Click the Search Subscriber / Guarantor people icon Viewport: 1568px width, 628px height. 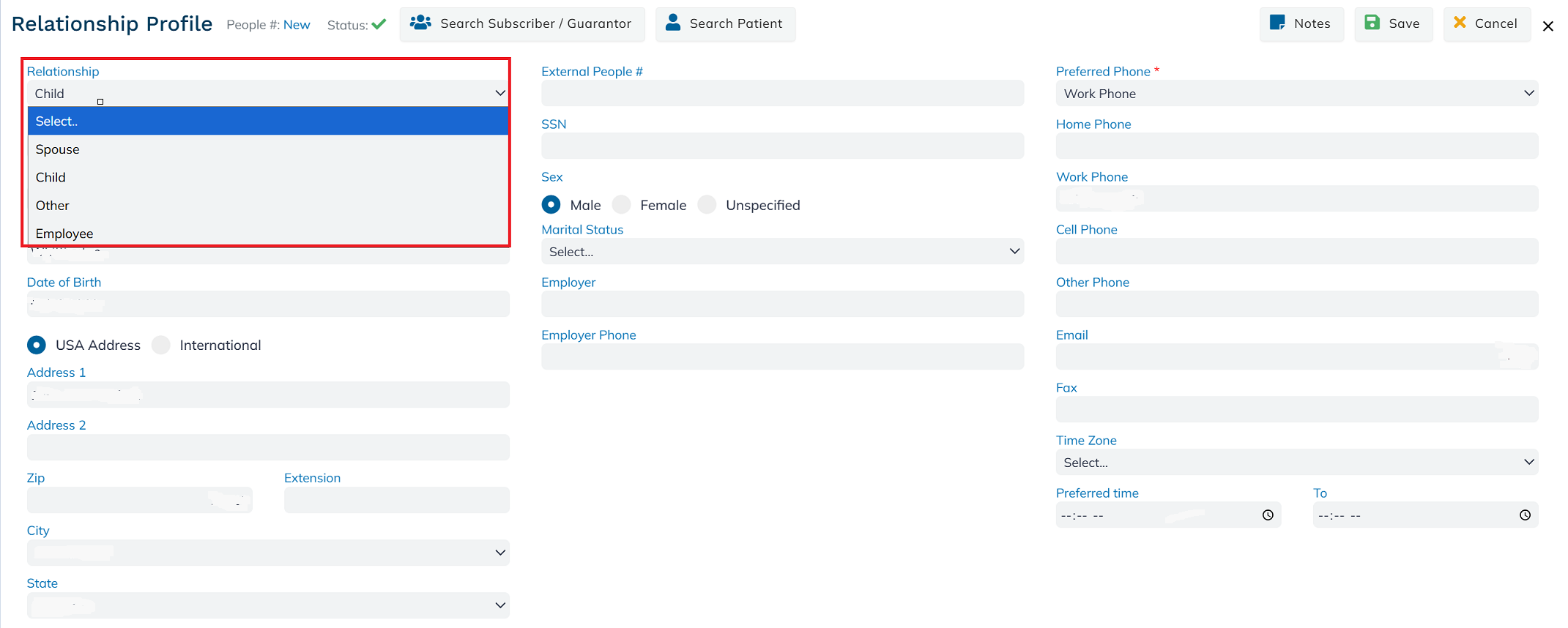[x=420, y=23]
